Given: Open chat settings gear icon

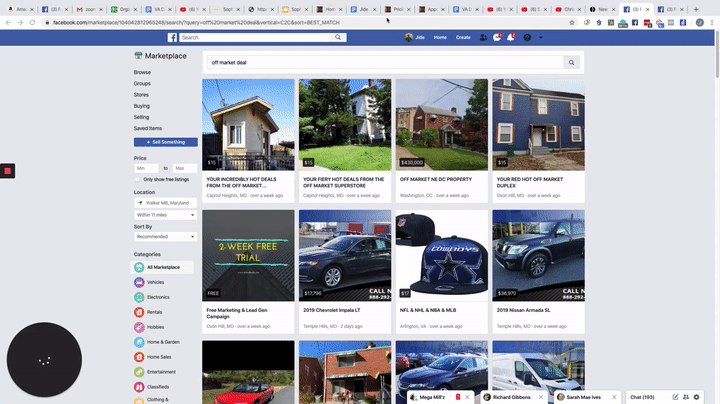Looking at the screenshot, I should point(698,397).
